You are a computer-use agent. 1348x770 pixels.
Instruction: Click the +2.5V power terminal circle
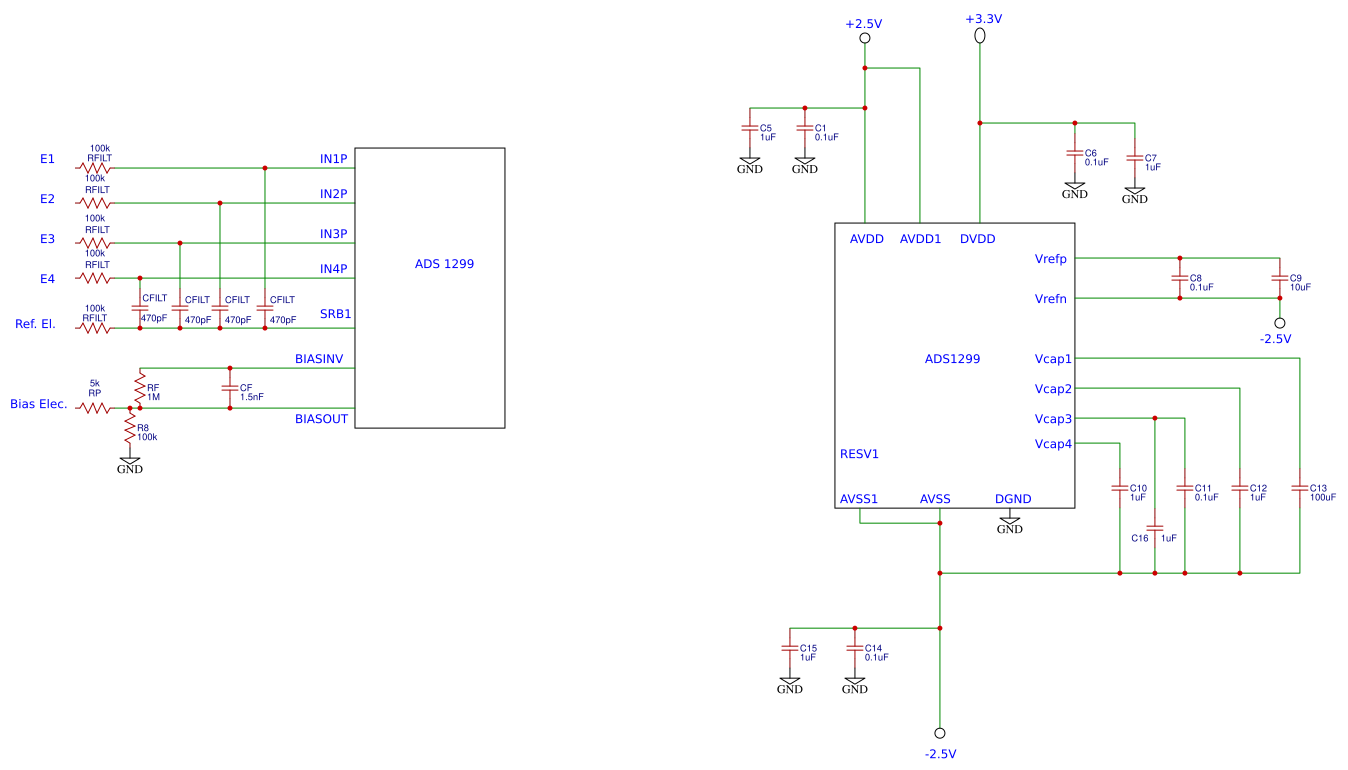tap(865, 38)
